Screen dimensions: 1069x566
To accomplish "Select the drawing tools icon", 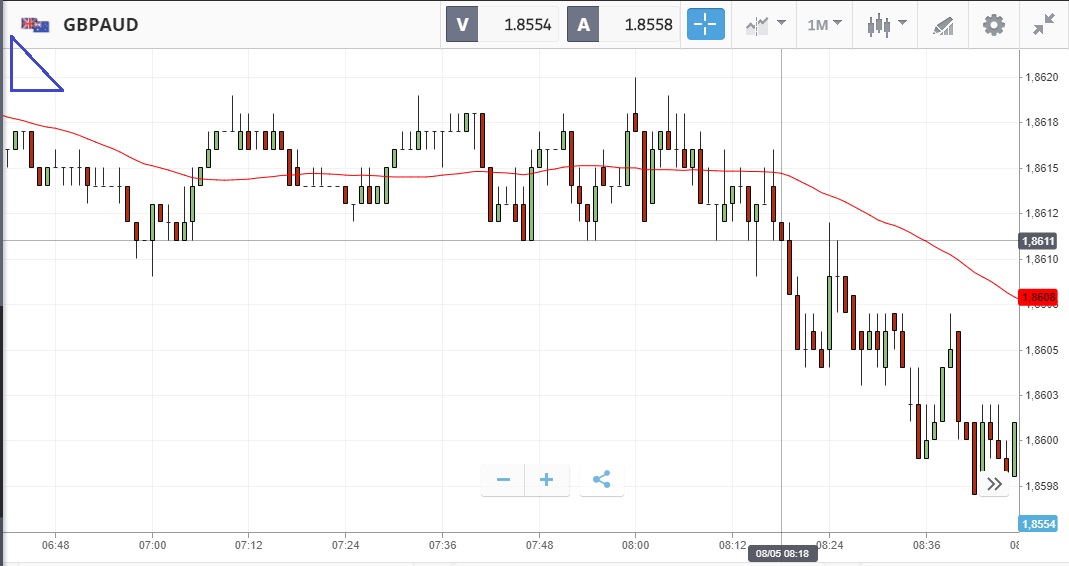I will tap(942, 25).
